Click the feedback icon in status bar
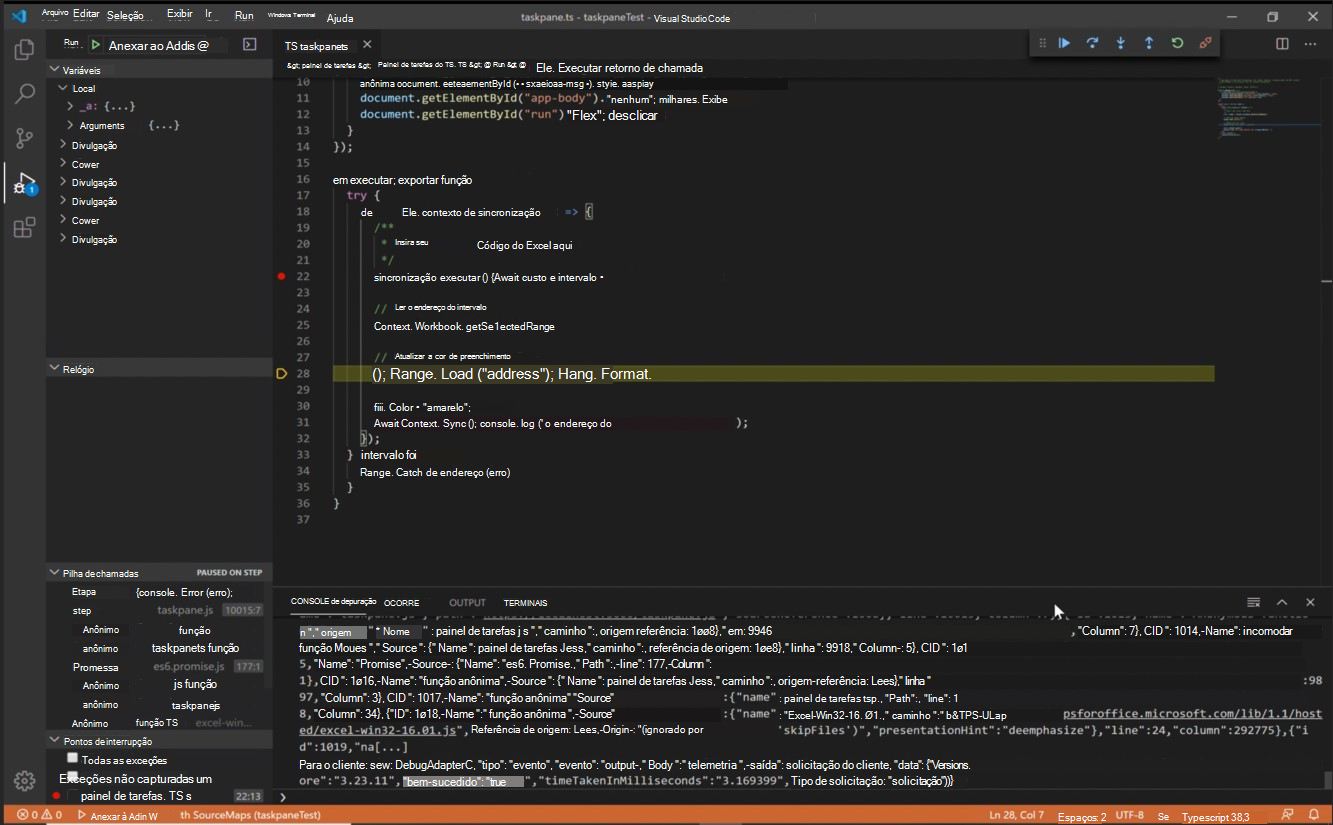Image resolution: width=1333 pixels, height=825 pixels. coord(1287,815)
